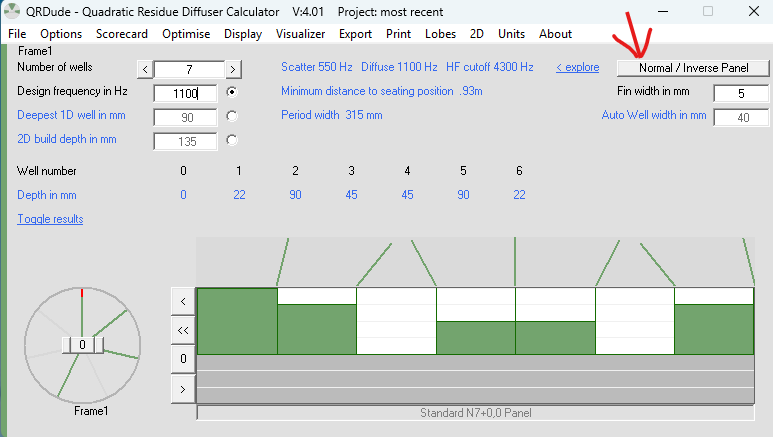
Task: Open the Optimise menu
Action: pos(185,34)
